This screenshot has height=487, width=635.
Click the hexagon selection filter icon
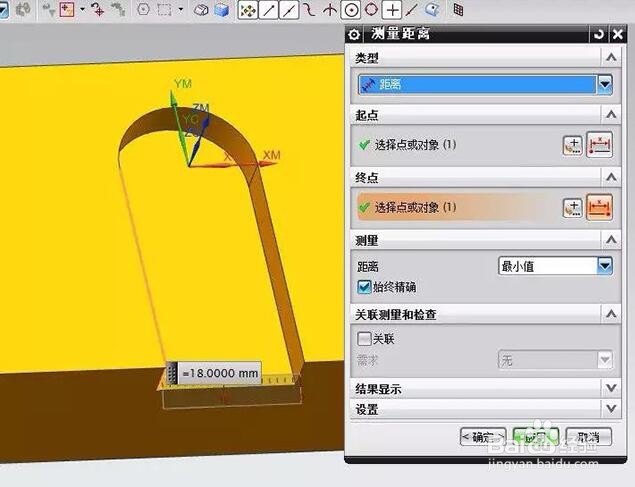(143, 10)
